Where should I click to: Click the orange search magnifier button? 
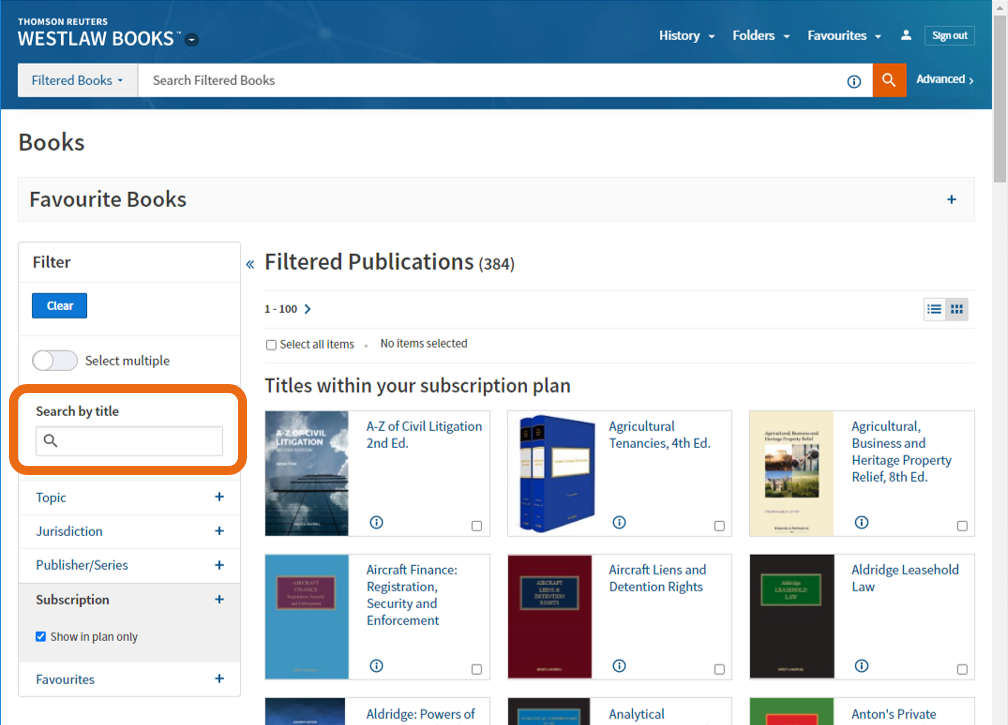(889, 80)
